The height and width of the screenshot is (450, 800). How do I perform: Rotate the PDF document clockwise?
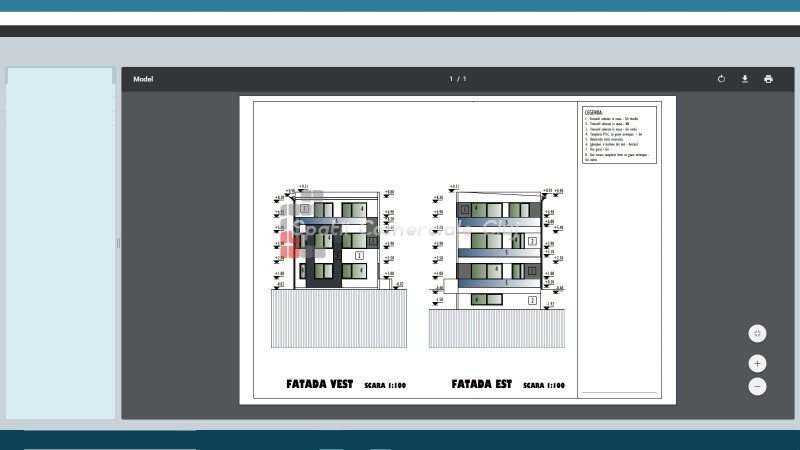[x=721, y=79]
